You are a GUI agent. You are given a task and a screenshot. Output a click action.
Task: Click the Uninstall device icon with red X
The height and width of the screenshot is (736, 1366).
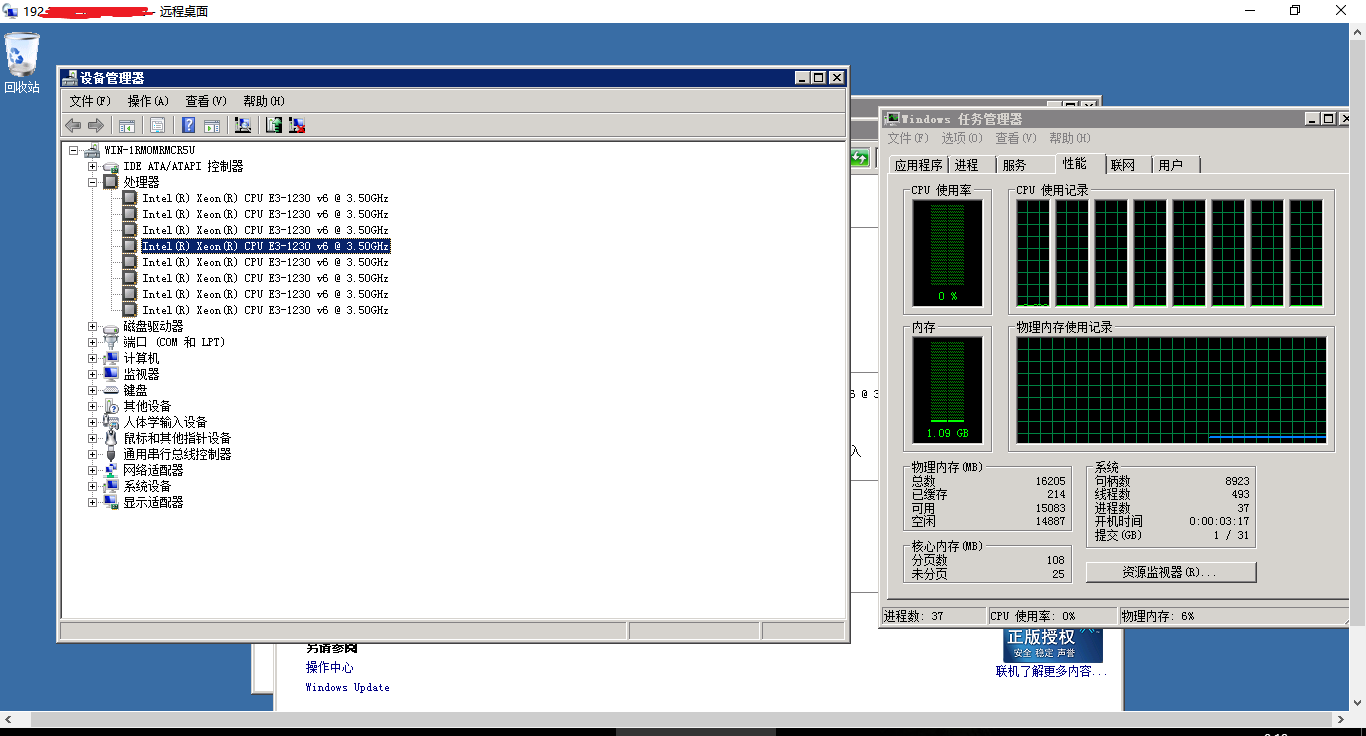297,125
